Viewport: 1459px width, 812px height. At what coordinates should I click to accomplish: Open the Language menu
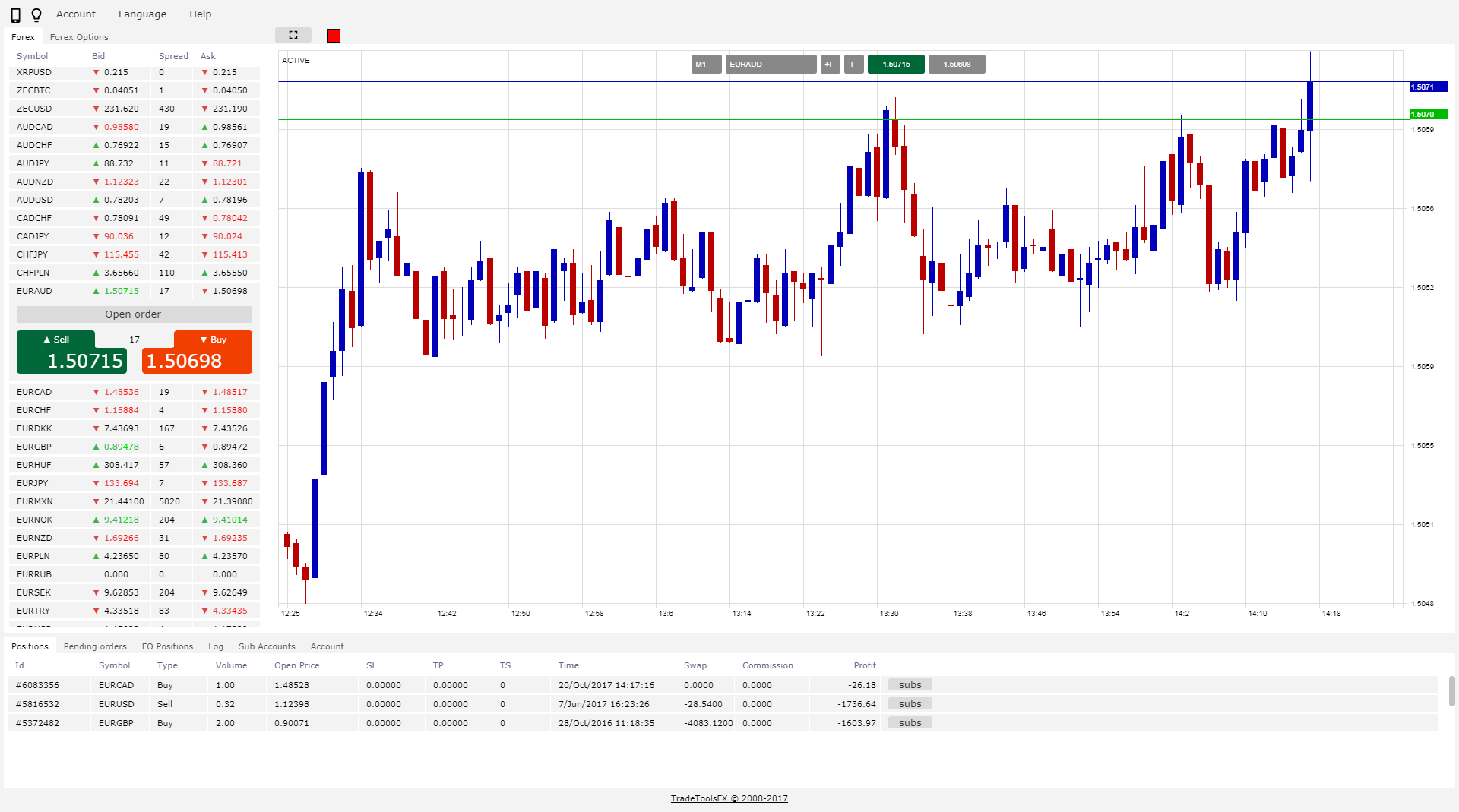tap(142, 14)
